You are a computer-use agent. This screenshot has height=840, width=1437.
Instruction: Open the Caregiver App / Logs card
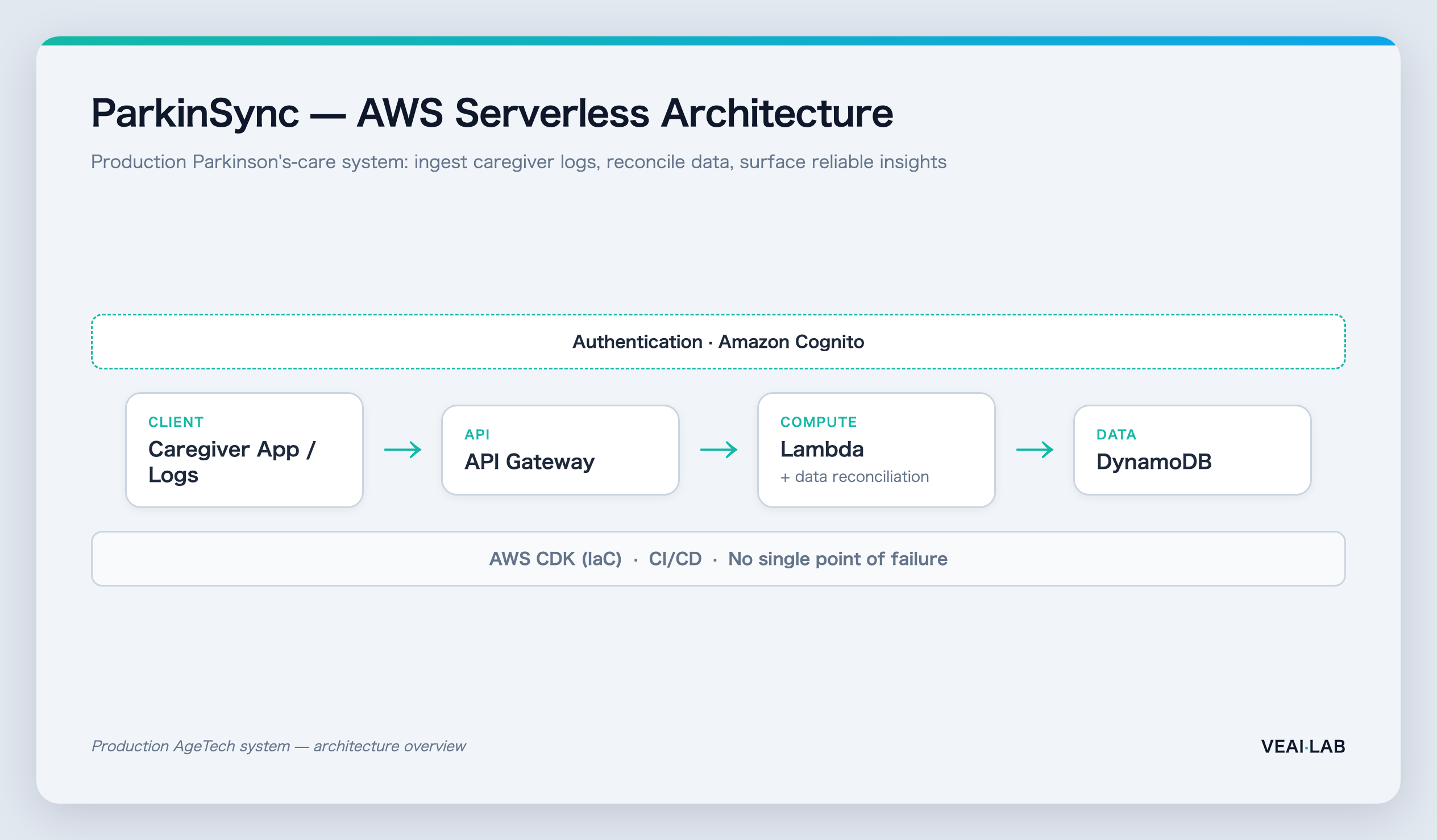click(244, 450)
